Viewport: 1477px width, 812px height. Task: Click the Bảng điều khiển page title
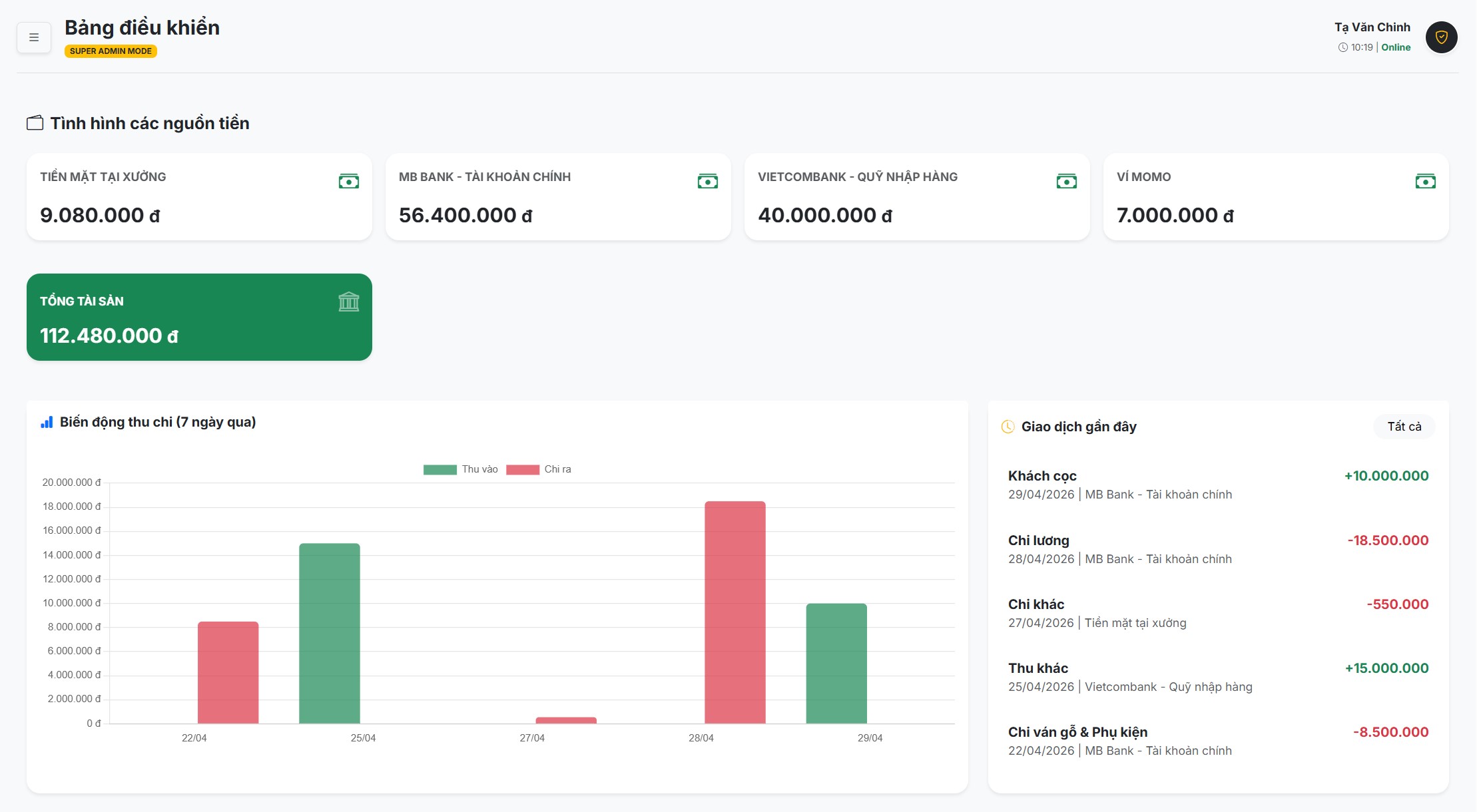pyautogui.click(x=142, y=28)
